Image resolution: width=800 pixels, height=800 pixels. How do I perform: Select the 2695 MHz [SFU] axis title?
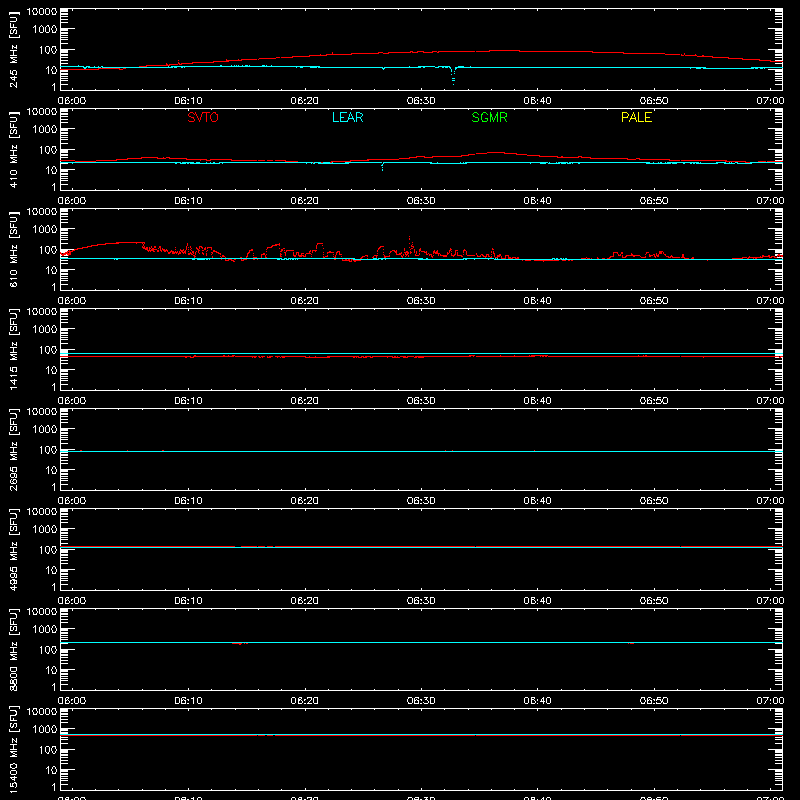point(13,450)
